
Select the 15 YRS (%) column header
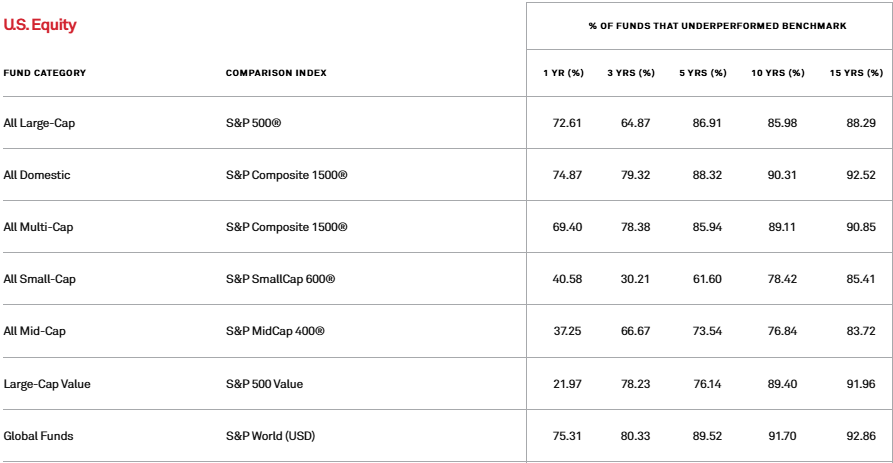click(856, 73)
